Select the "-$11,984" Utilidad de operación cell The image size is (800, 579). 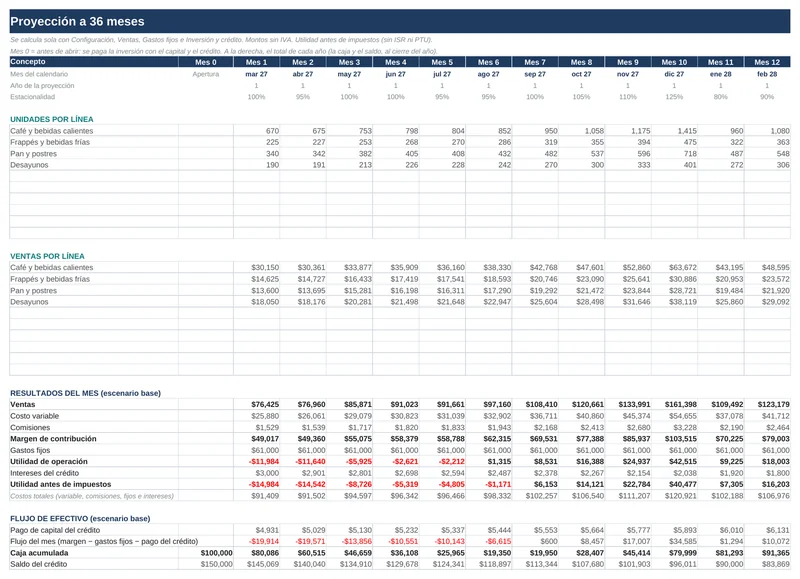click(257, 462)
